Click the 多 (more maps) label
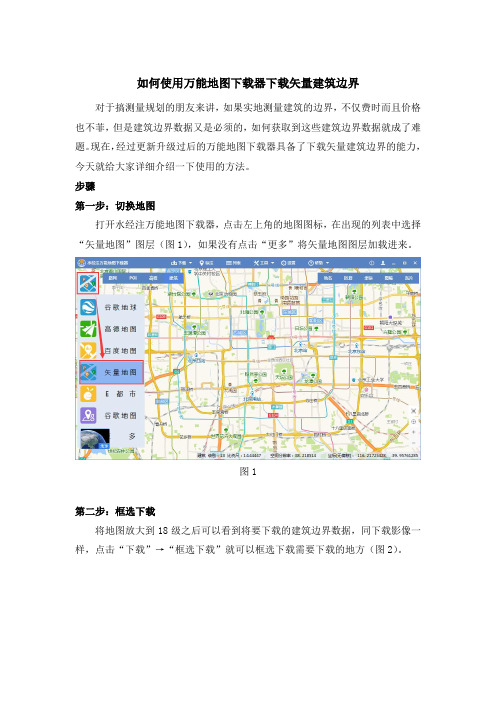This screenshot has width=496, height=702. (x=132, y=436)
